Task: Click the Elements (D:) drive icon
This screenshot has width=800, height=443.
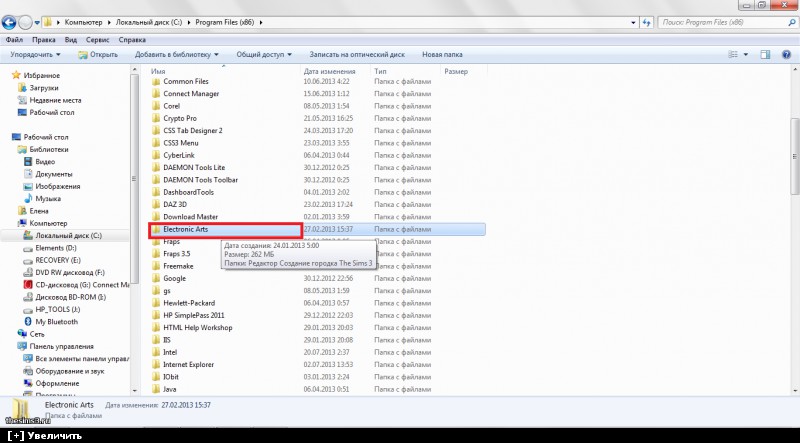Action: pos(29,248)
